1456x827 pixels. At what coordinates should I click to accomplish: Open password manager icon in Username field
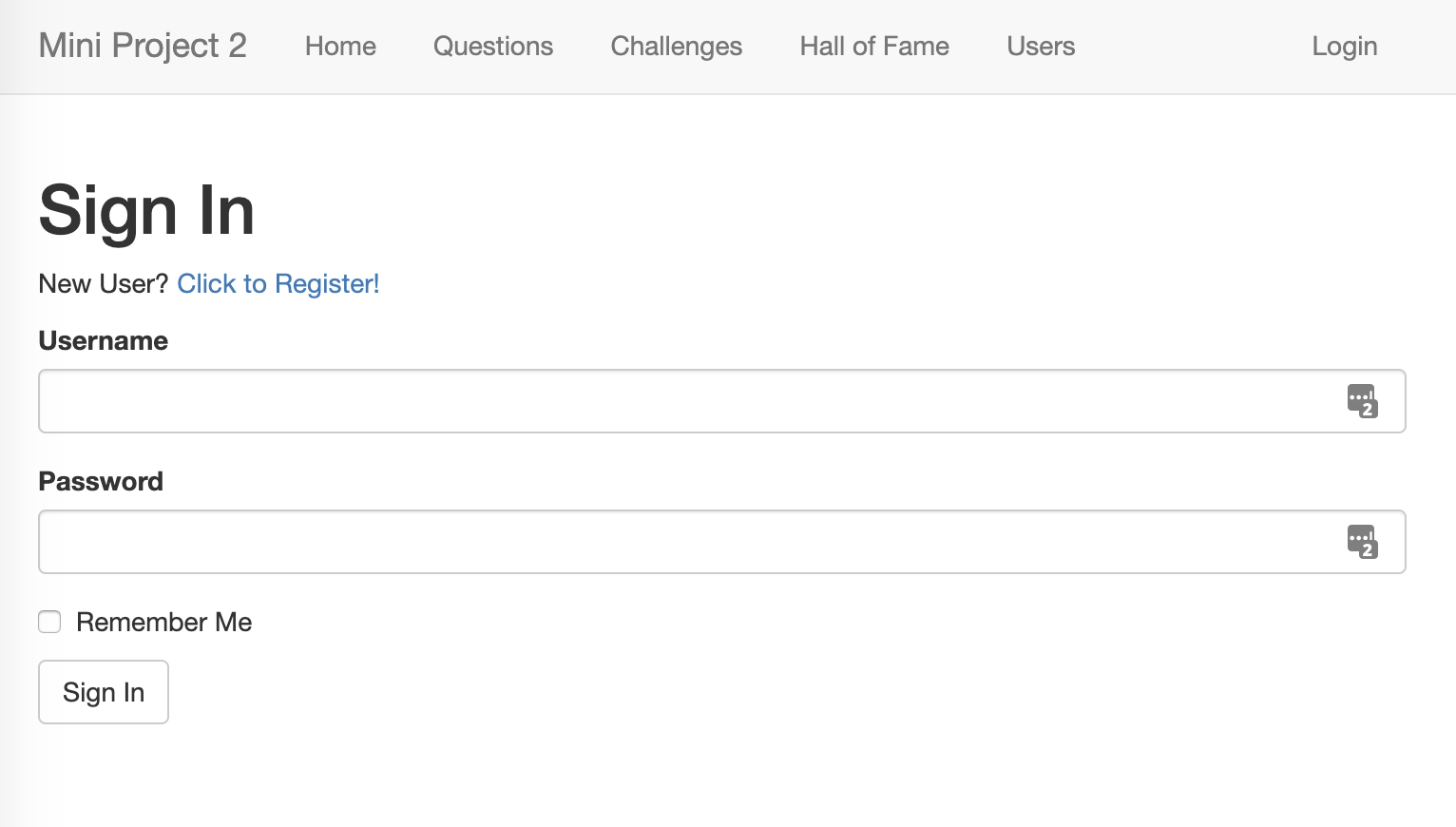(x=1362, y=401)
